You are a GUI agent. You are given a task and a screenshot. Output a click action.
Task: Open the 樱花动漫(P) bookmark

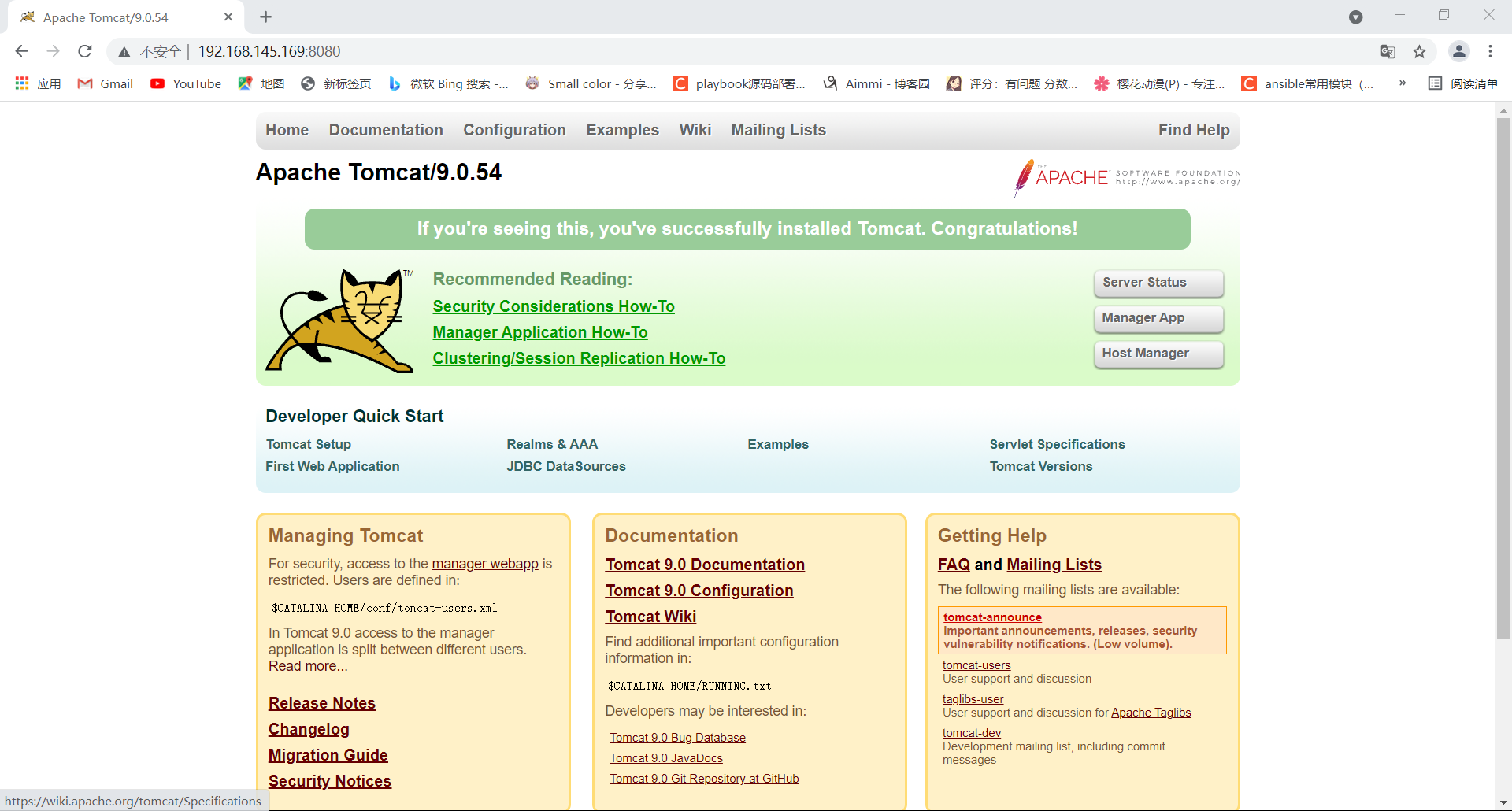coord(1159,83)
